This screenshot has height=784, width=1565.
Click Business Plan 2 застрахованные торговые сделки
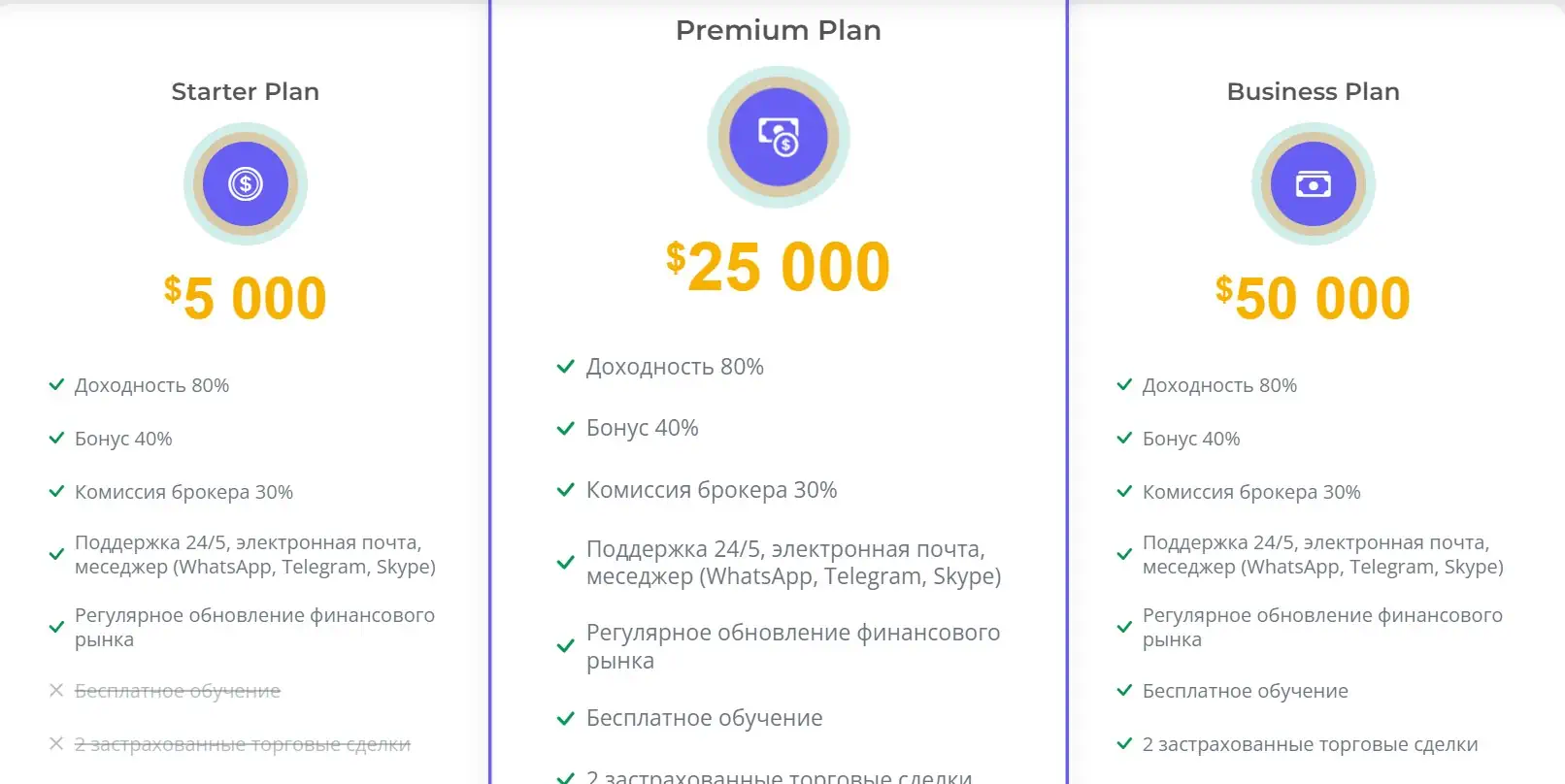point(1310,744)
